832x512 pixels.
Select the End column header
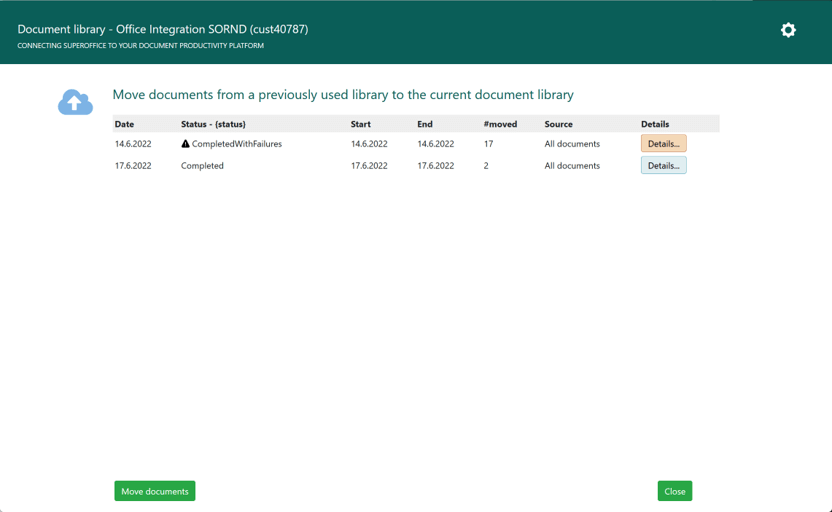pyautogui.click(x=425, y=124)
